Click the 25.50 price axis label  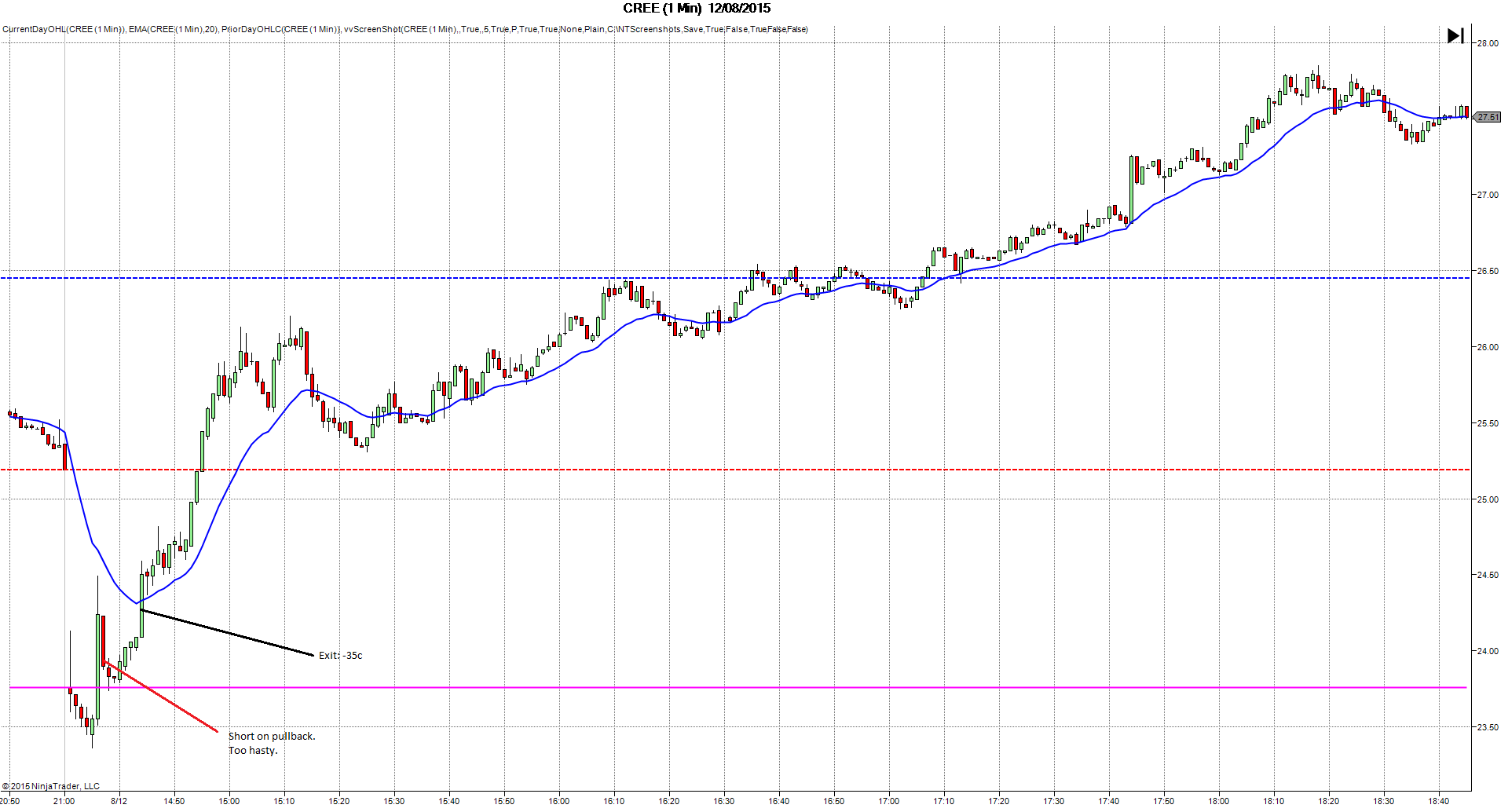[x=1488, y=423]
